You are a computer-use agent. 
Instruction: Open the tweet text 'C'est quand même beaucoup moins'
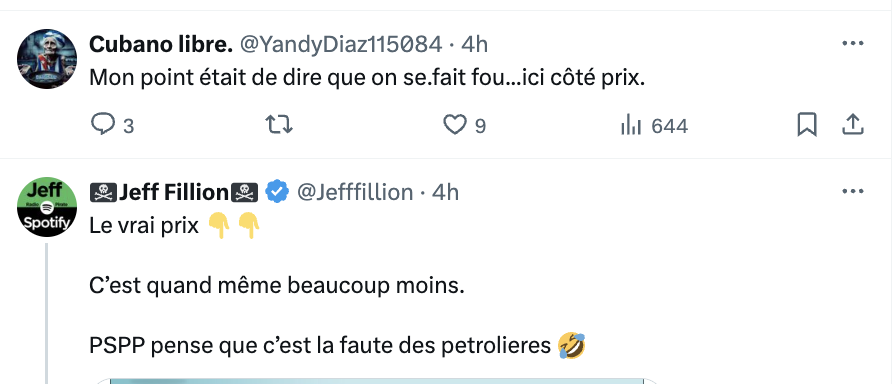point(276,286)
